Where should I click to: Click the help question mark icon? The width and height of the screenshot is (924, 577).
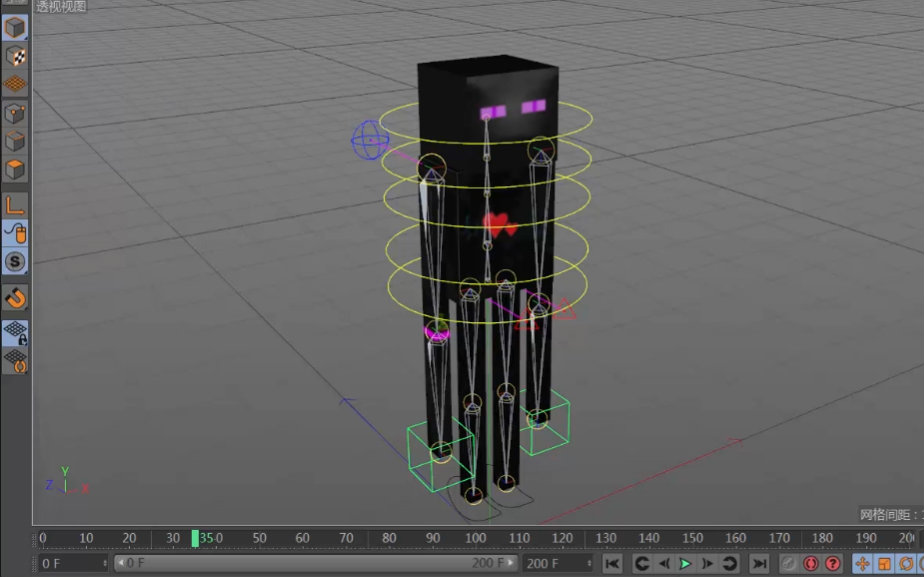pos(832,564)
